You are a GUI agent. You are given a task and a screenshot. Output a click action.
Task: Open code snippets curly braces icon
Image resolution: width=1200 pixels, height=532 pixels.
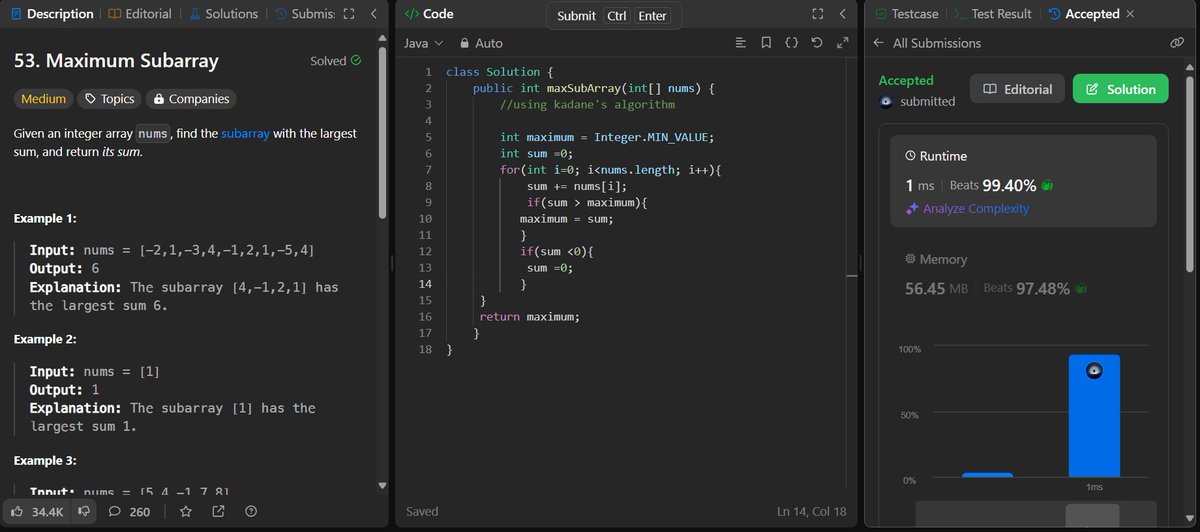791,43
